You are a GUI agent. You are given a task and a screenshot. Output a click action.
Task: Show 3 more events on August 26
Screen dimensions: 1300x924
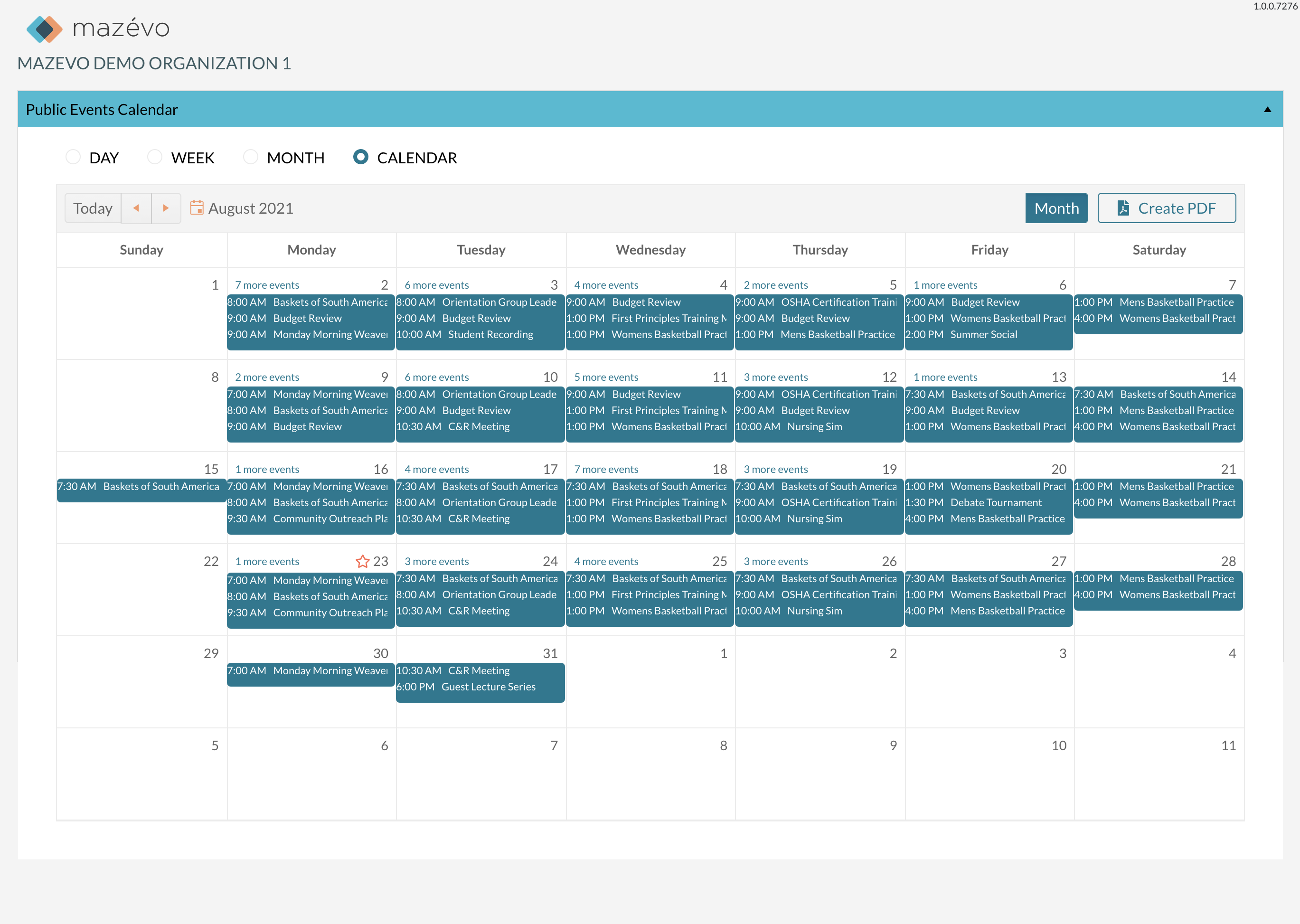click(x=775, y=562)
